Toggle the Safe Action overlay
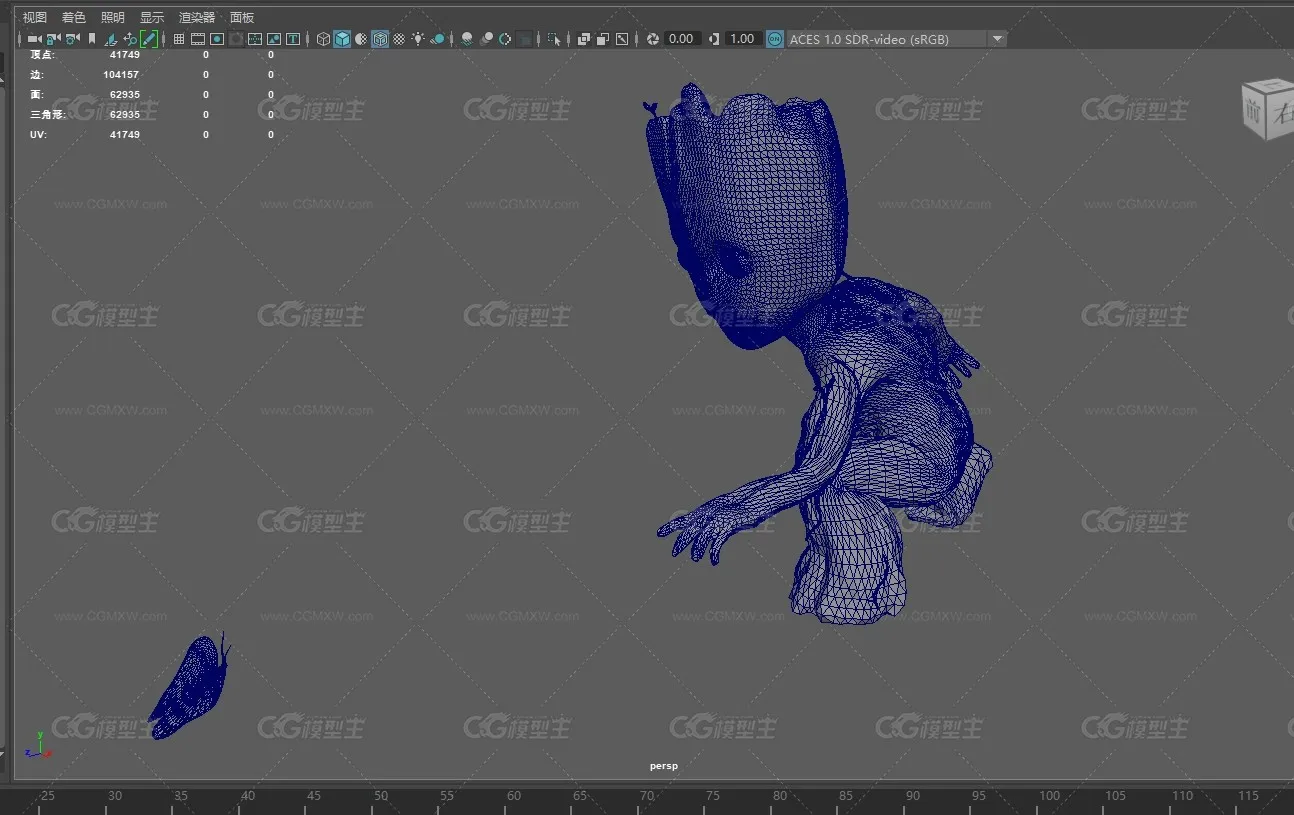The width and height of the screenshot is (1294, 815). pos(274,39)
